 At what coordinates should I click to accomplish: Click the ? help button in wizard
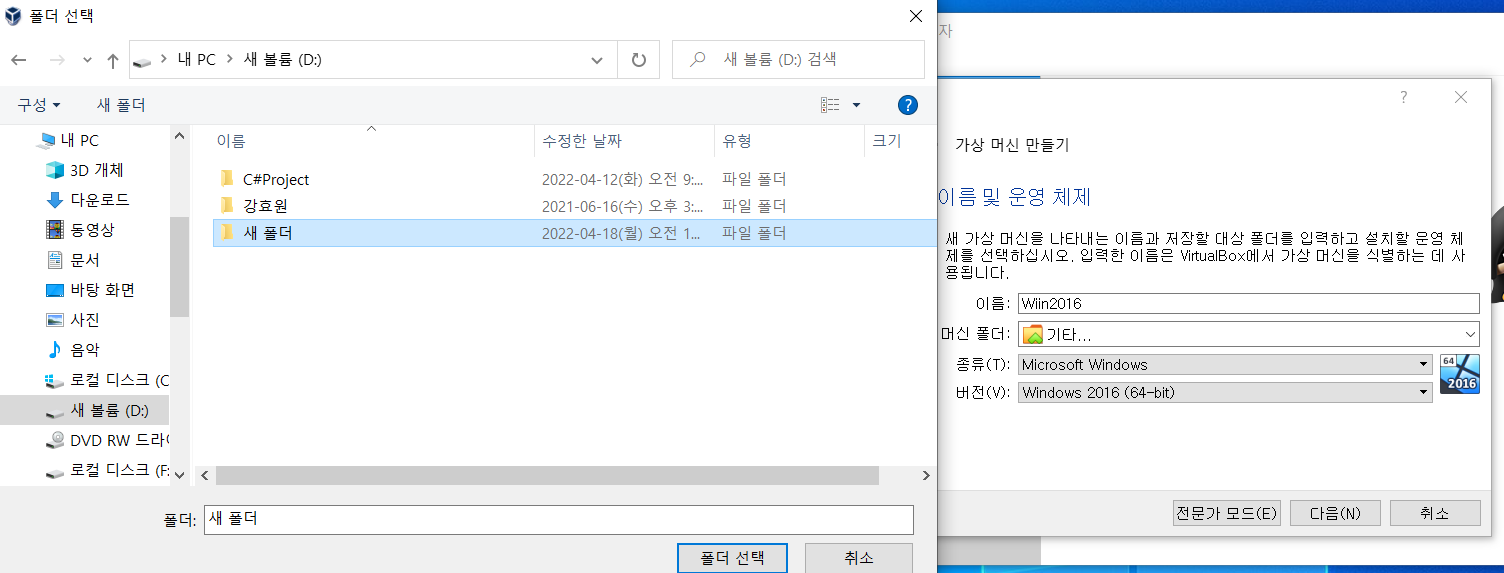tap(1404, 97)
